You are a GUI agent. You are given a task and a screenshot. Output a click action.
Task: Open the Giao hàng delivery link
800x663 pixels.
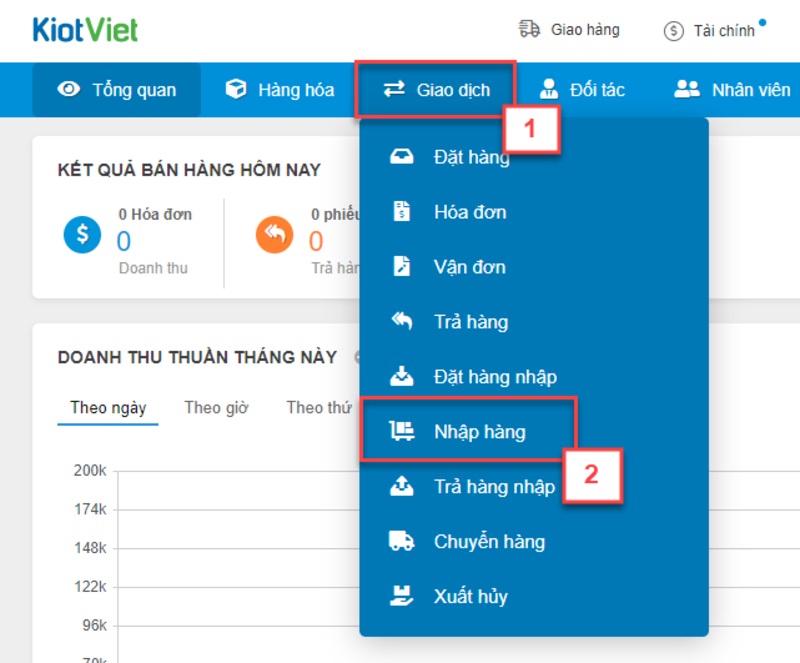point(569,30)
